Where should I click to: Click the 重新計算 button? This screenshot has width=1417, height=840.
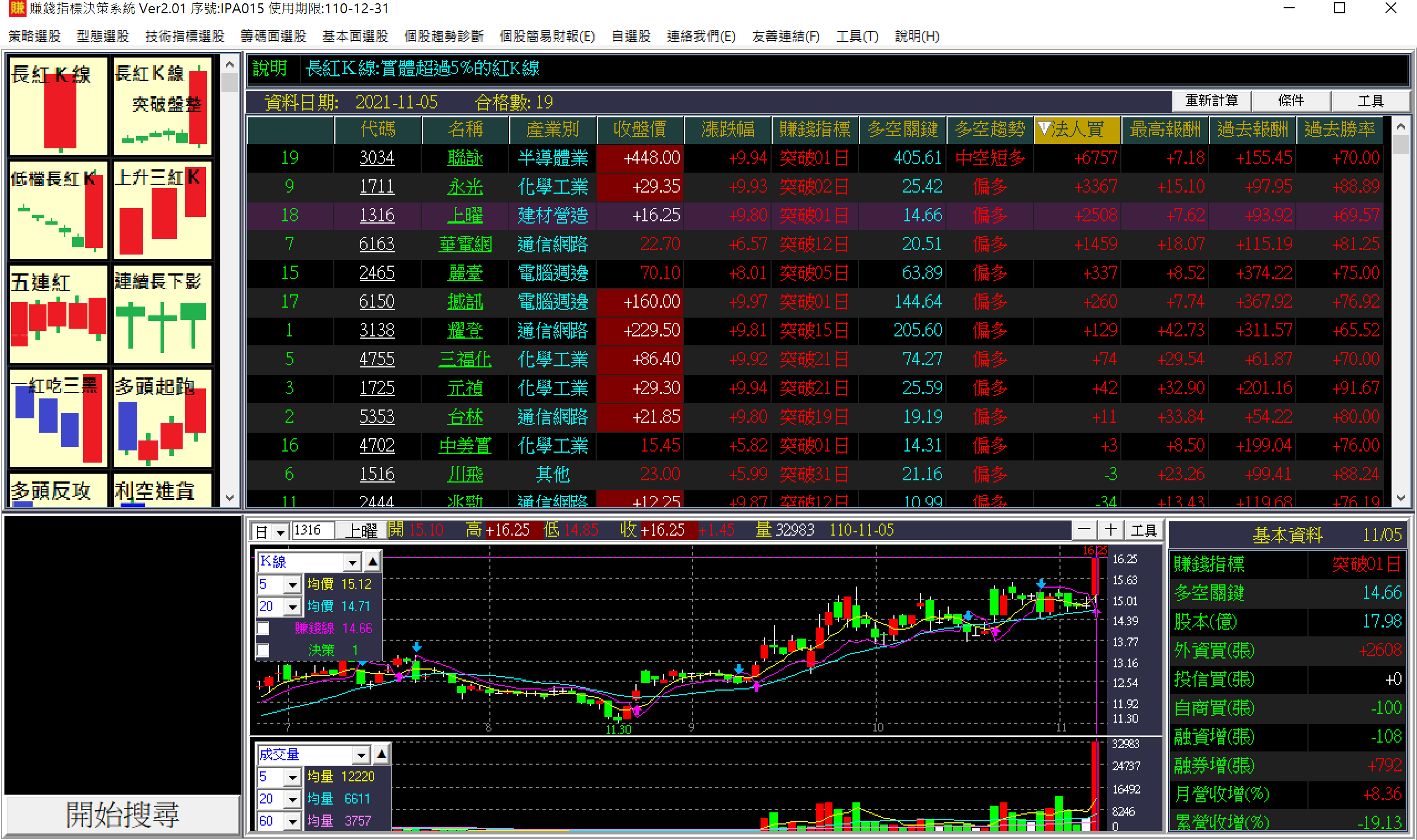(1211, 101)
